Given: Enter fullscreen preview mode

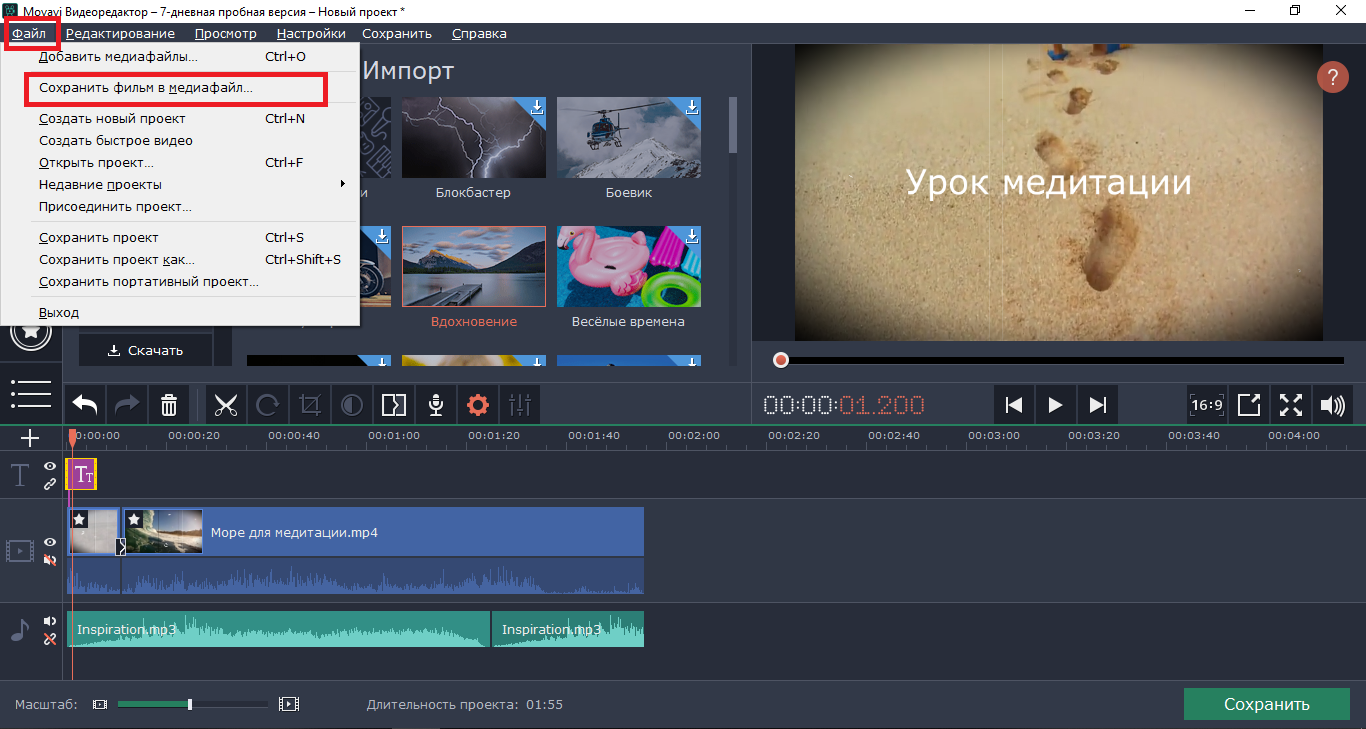Looking at the screenshot, I should click(x=1291, y=405).
